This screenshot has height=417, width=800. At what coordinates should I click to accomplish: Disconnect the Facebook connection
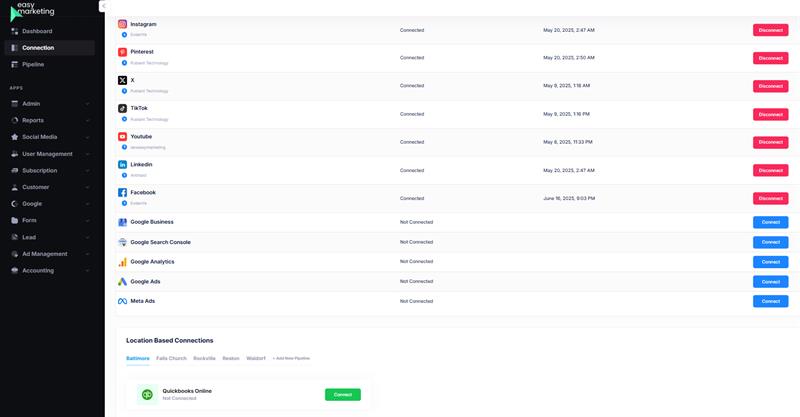pos(770,199)
